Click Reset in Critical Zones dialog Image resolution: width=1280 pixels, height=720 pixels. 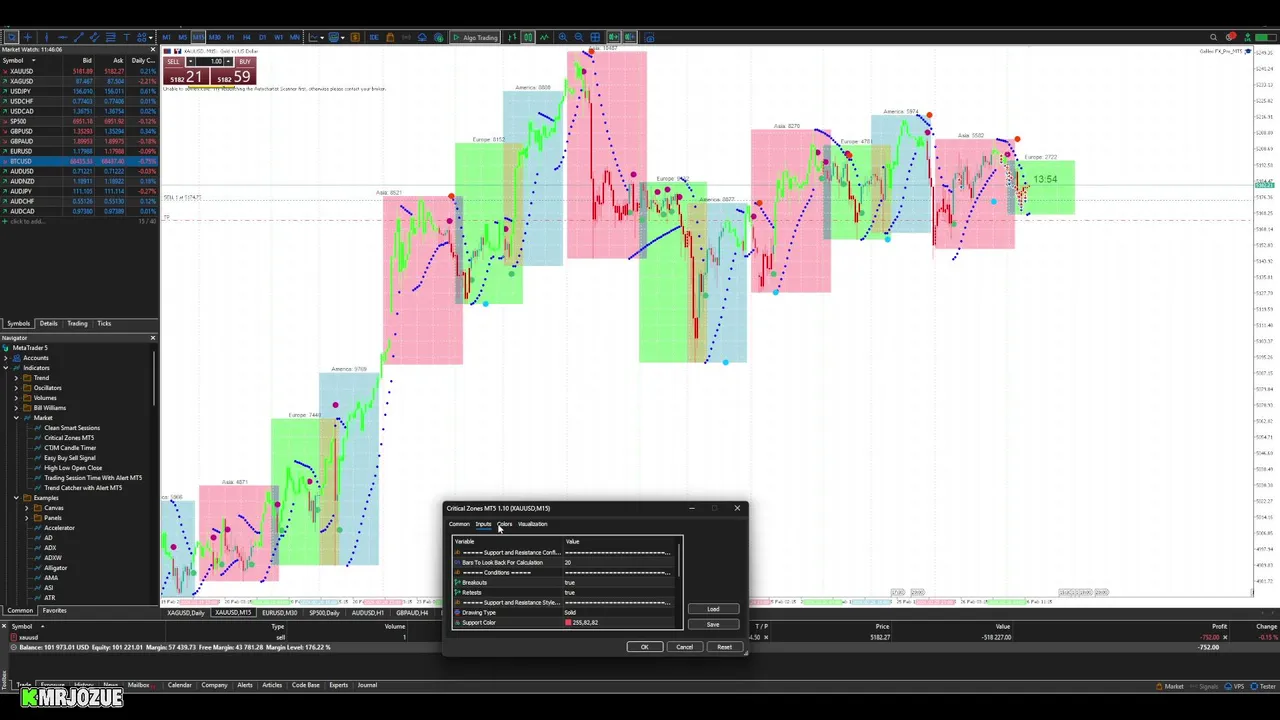pyautogui.click(x=724, y=647)
